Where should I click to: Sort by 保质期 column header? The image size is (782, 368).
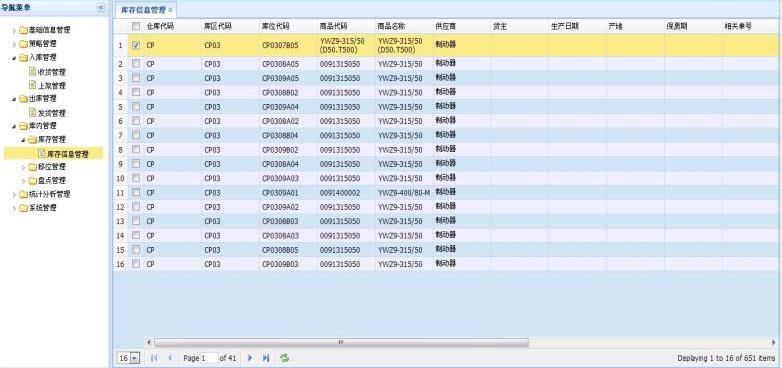(x=693, y=26)
